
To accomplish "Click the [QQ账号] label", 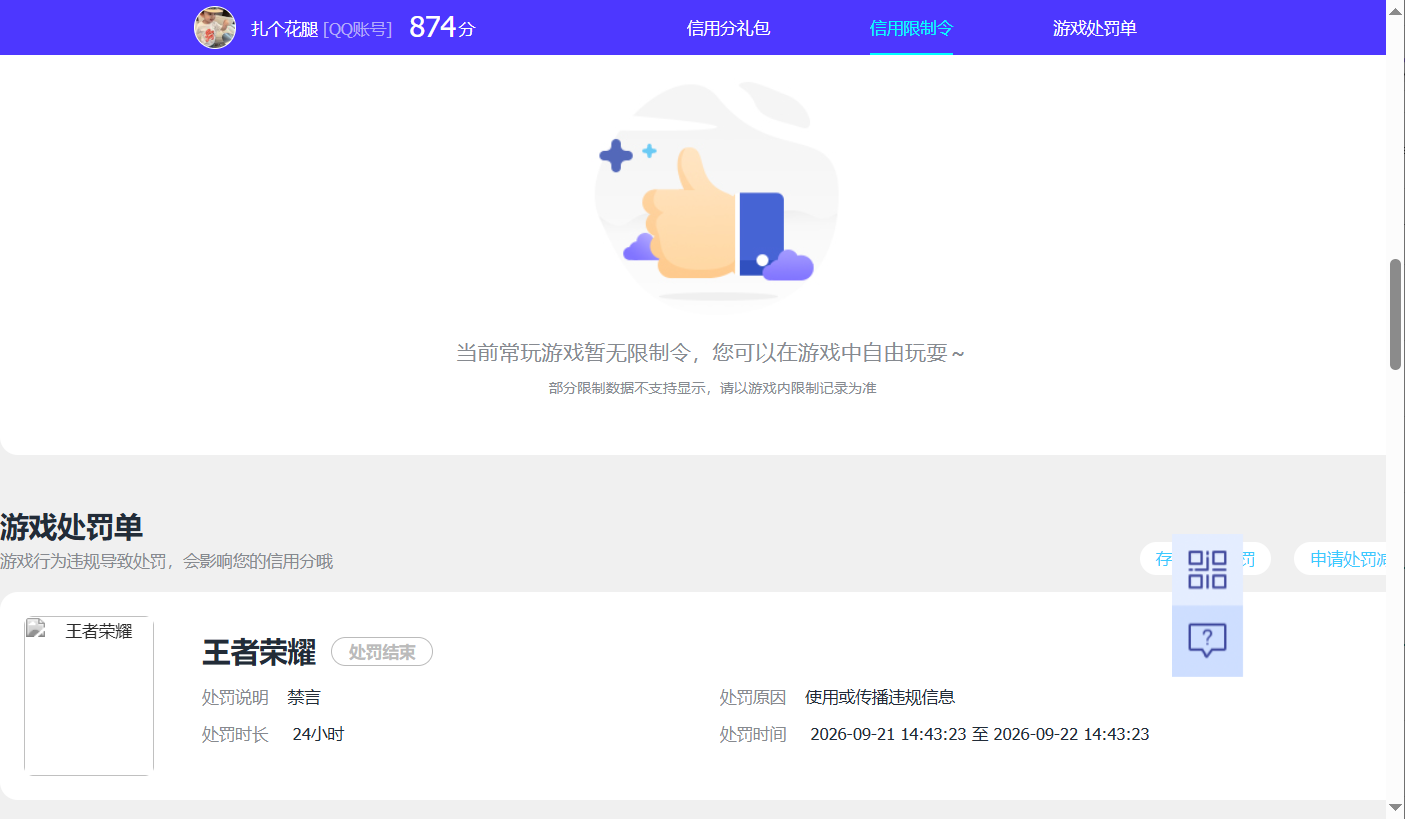I will click(357, 29).
